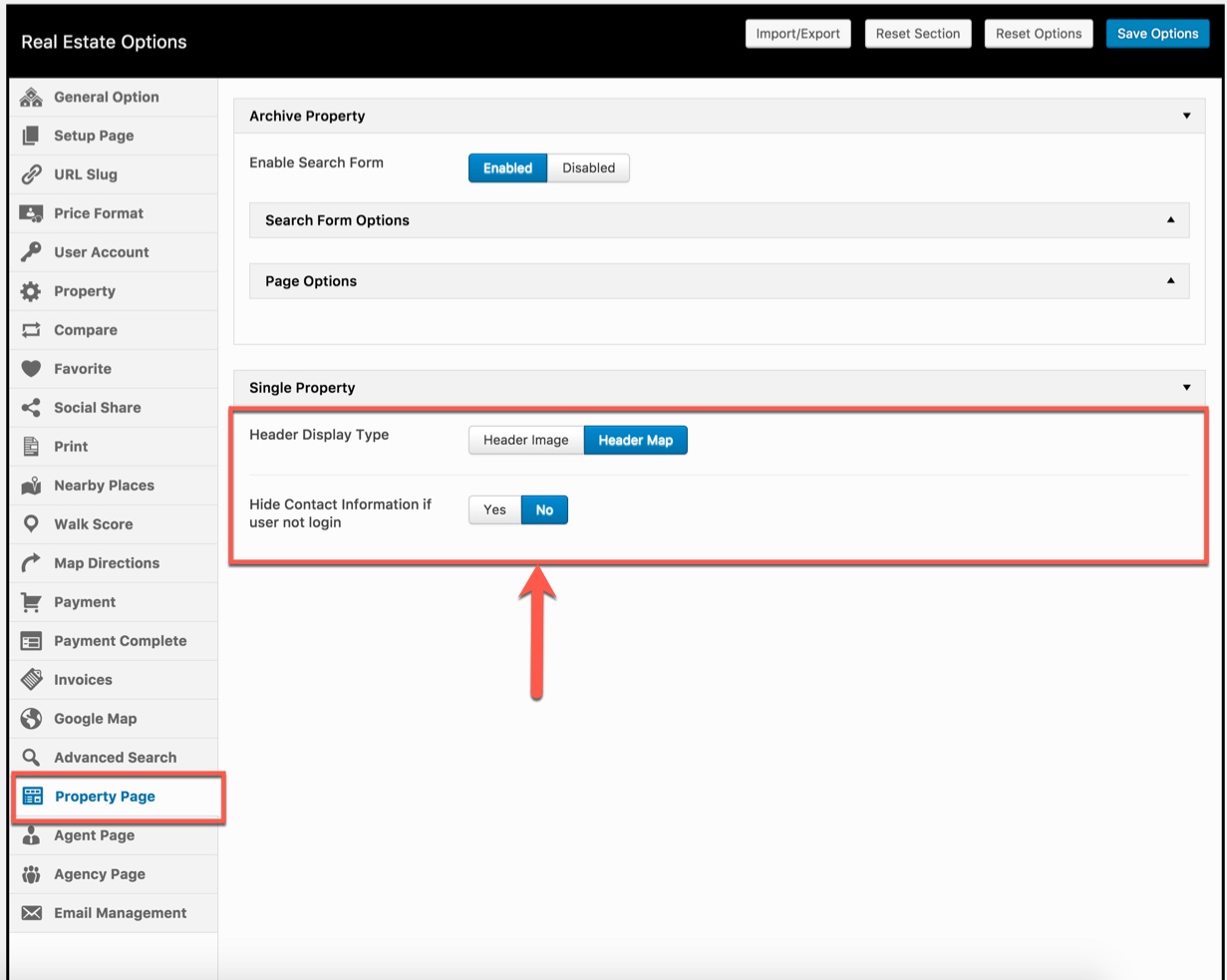
Task: Expand the Page Options arrow
Action: click(1170, 281)
